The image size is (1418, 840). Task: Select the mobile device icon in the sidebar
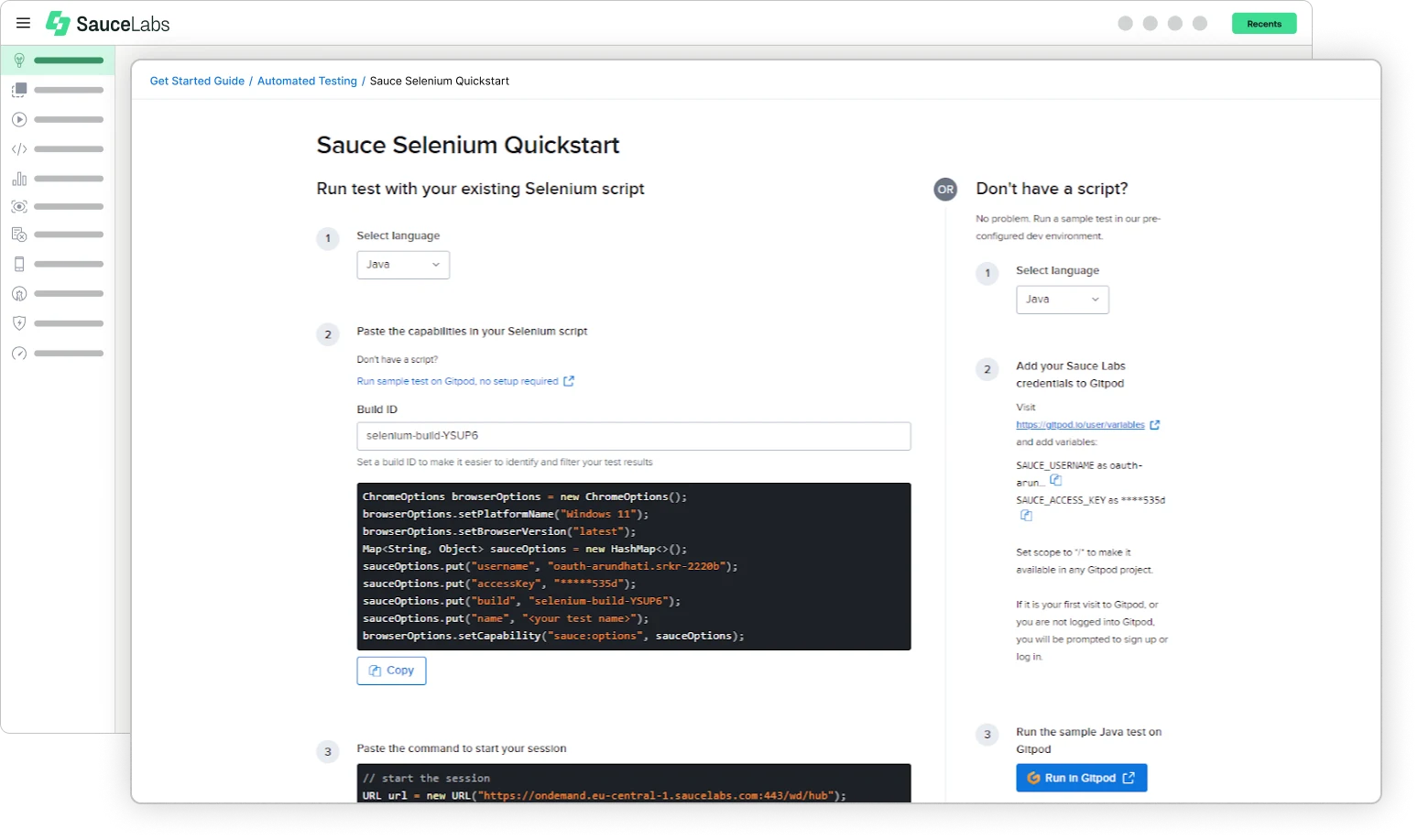pyautogui.click(x=19, y=264)
